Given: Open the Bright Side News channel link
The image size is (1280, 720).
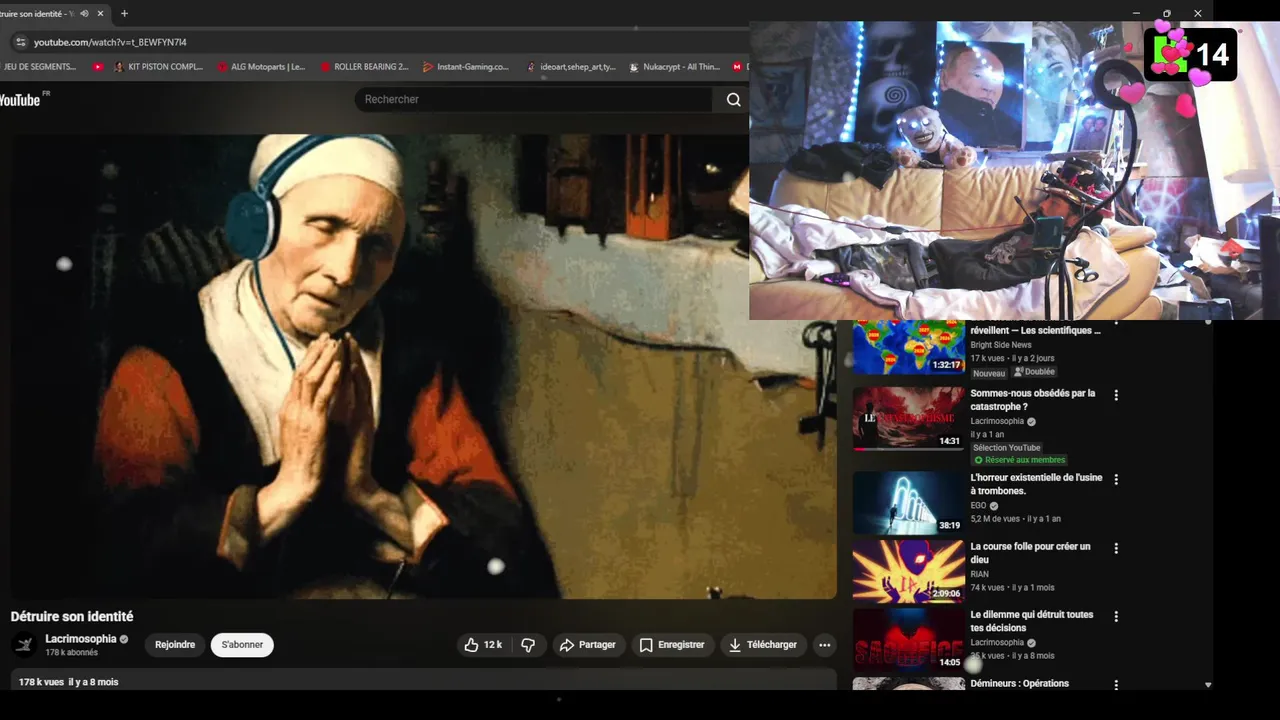Looking at the screenshot, I should point(1000,345).
